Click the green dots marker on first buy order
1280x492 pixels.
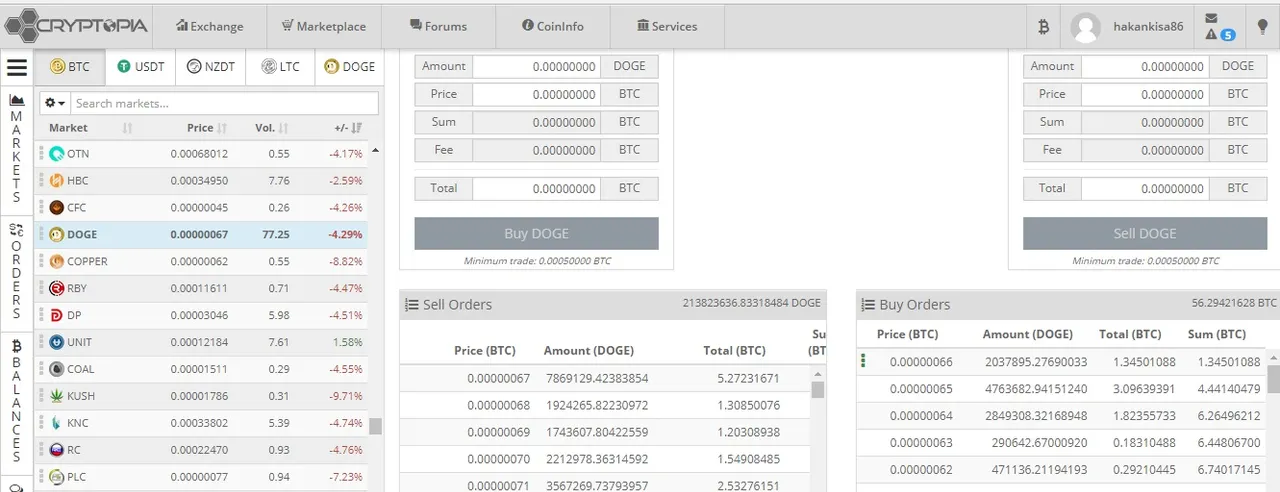pyautogui.click(x=863, y=361)
